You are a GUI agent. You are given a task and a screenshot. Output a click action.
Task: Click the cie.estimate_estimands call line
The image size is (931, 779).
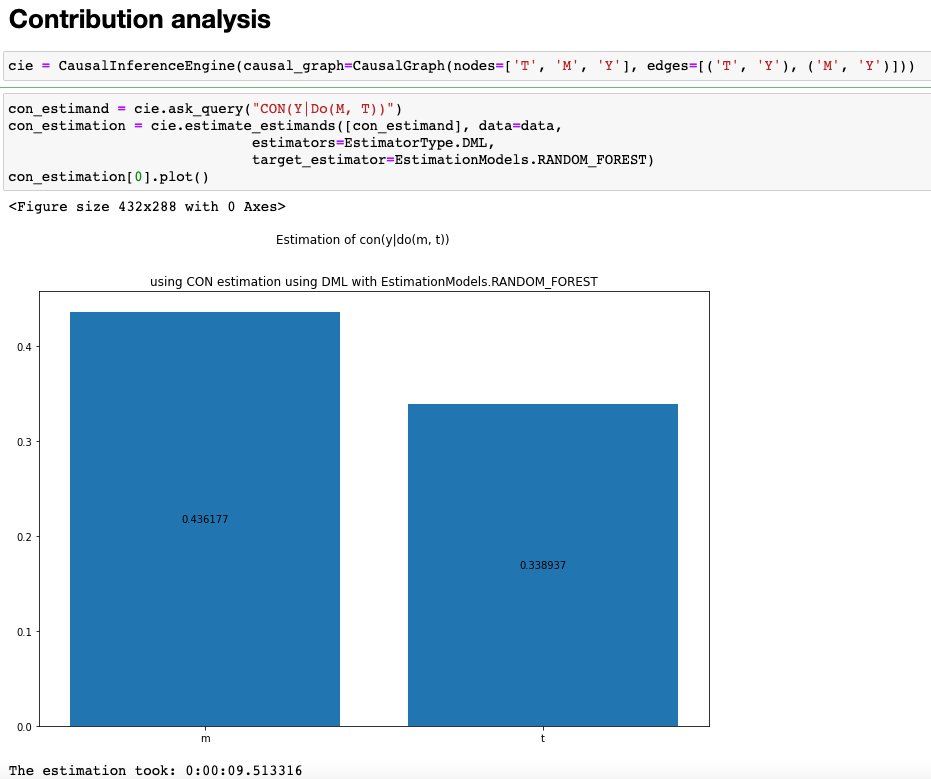(x=285, y=126)
